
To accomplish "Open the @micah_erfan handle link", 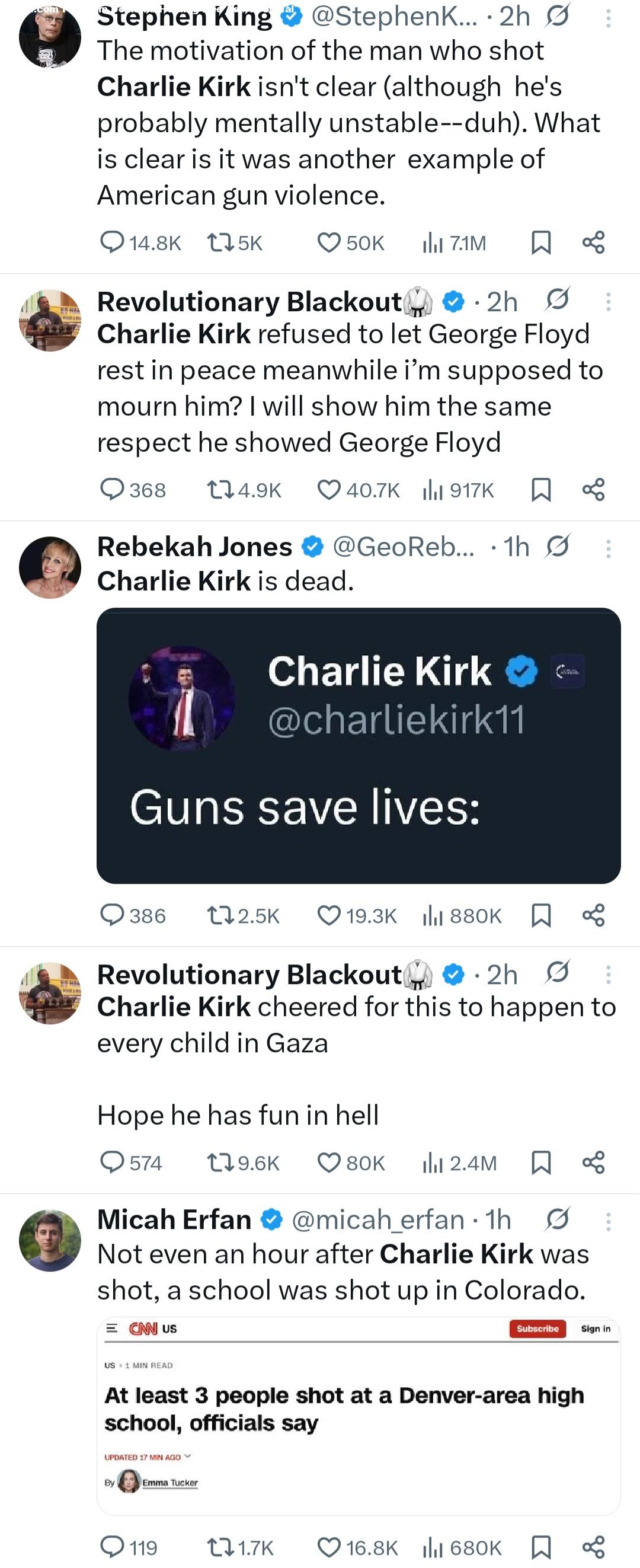I will pyautogui.click(x=378, y=1220).
